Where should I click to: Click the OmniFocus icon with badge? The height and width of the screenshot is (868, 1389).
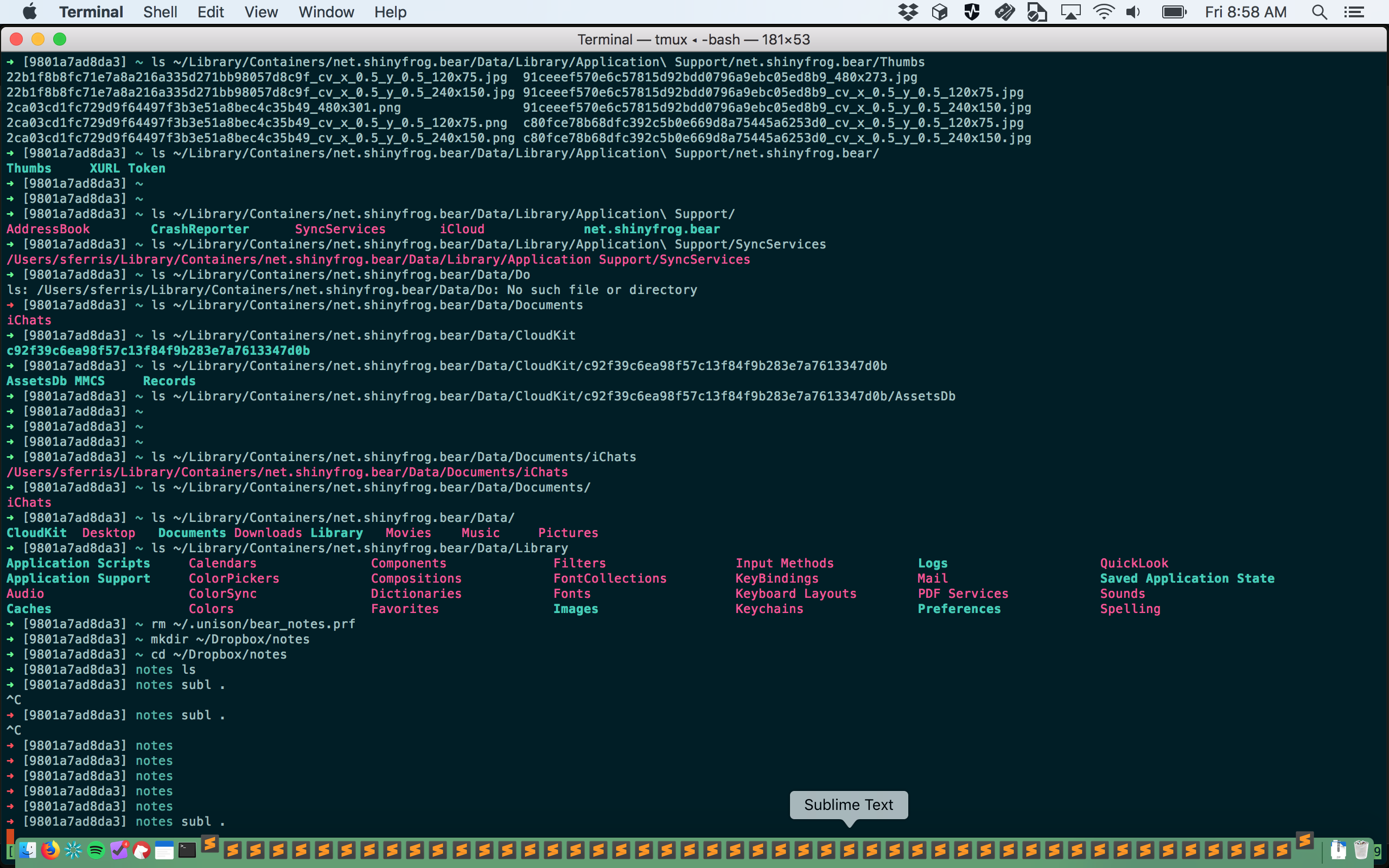click(119, 850)
